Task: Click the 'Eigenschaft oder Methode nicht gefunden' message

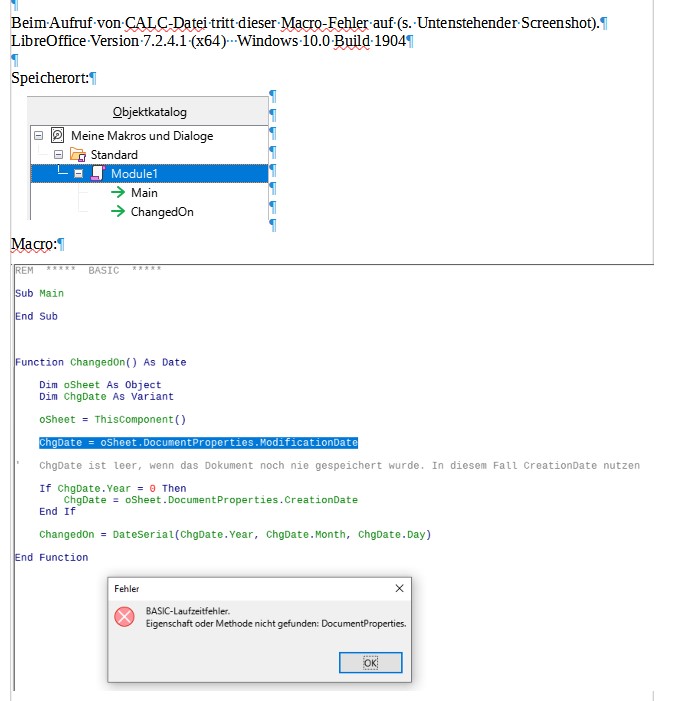Action: (x=276, y=624)
